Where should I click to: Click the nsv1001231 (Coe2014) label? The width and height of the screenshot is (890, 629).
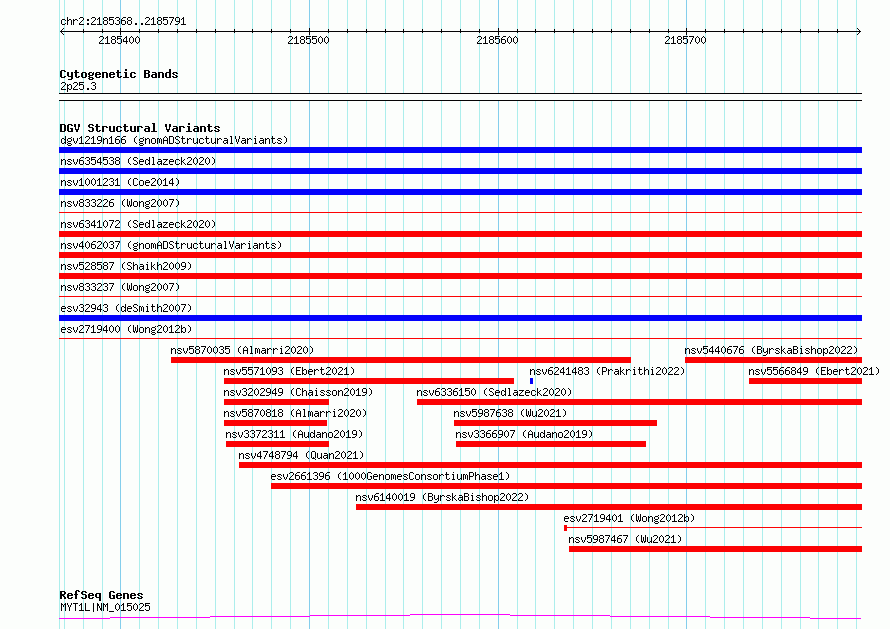120,182
